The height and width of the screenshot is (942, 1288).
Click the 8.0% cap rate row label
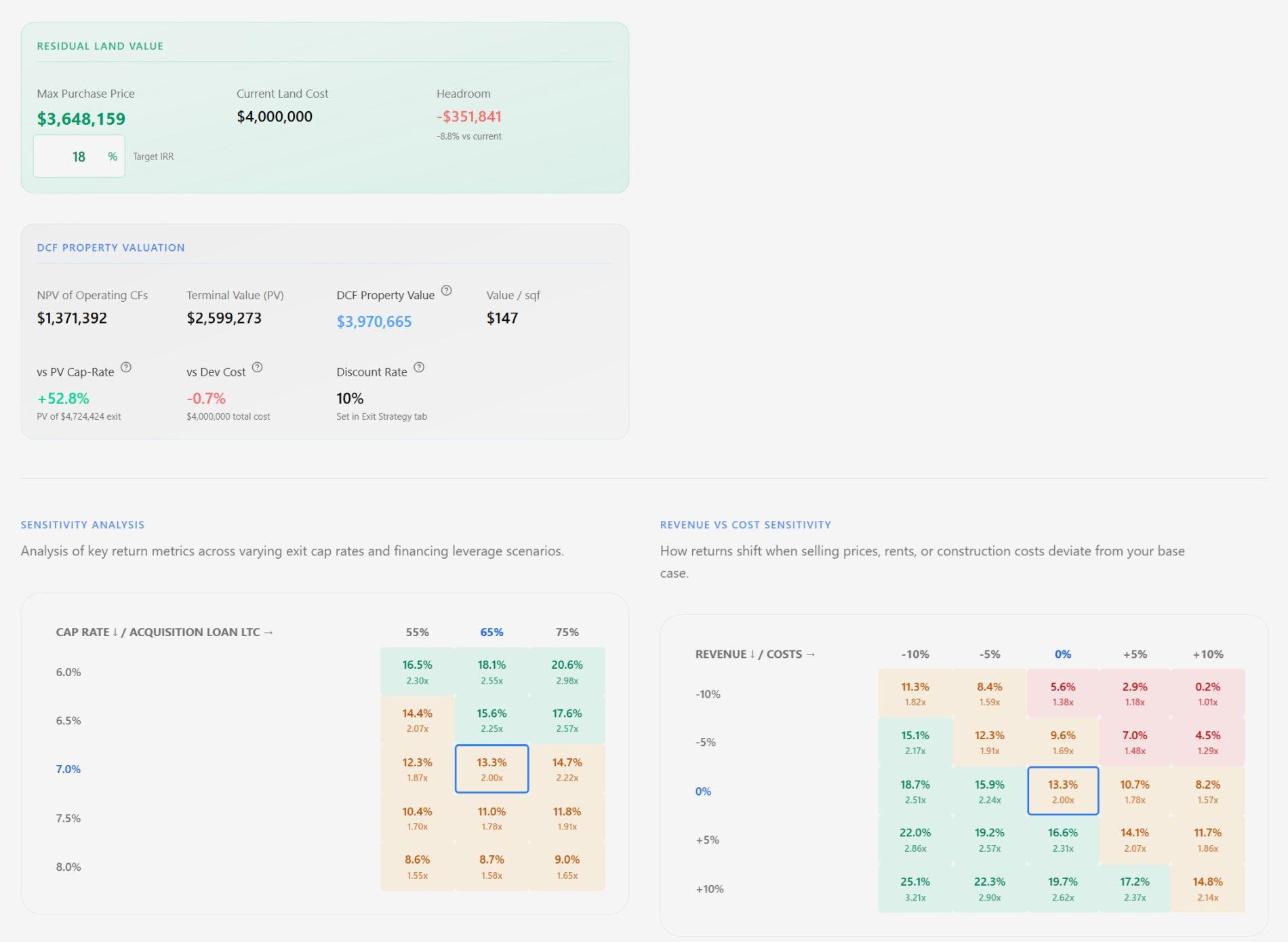click(68, 867)
